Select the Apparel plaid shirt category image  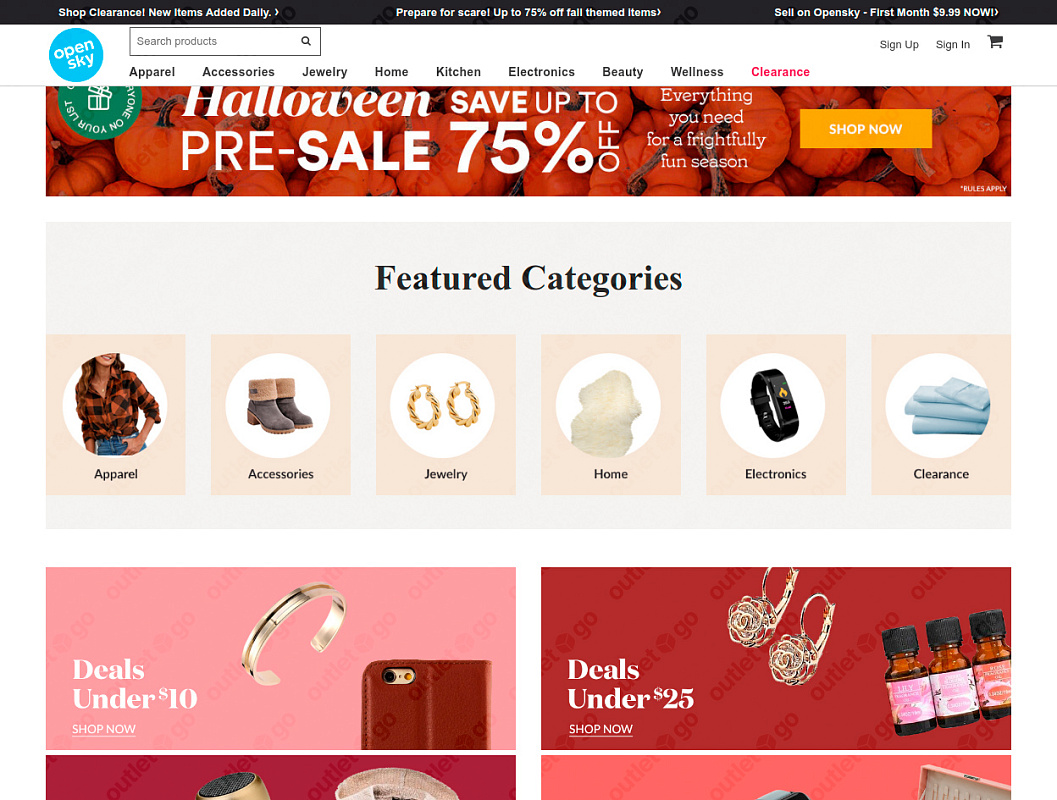pos(115,406)
